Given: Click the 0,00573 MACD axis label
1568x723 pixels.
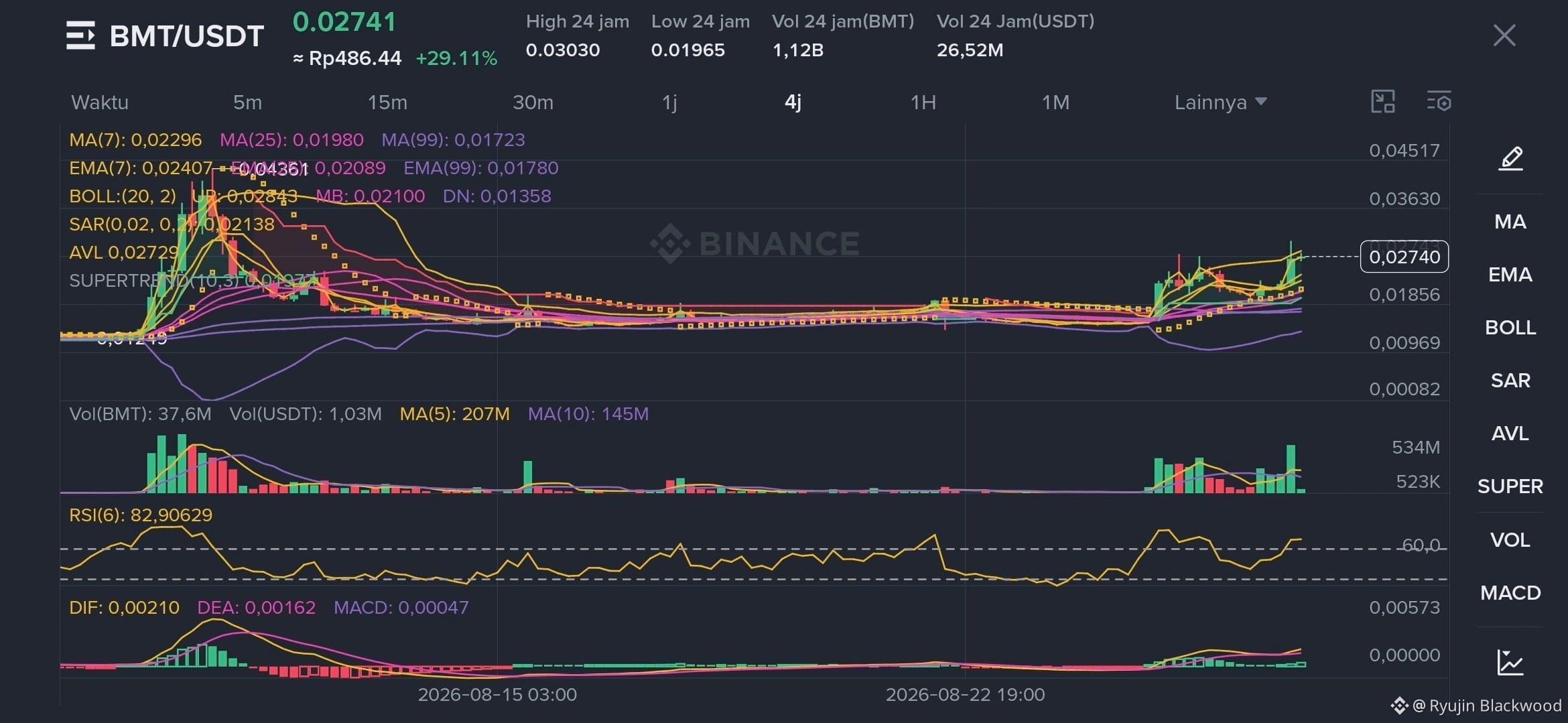Looking at the screenshot, I should tap(1404, 608).
